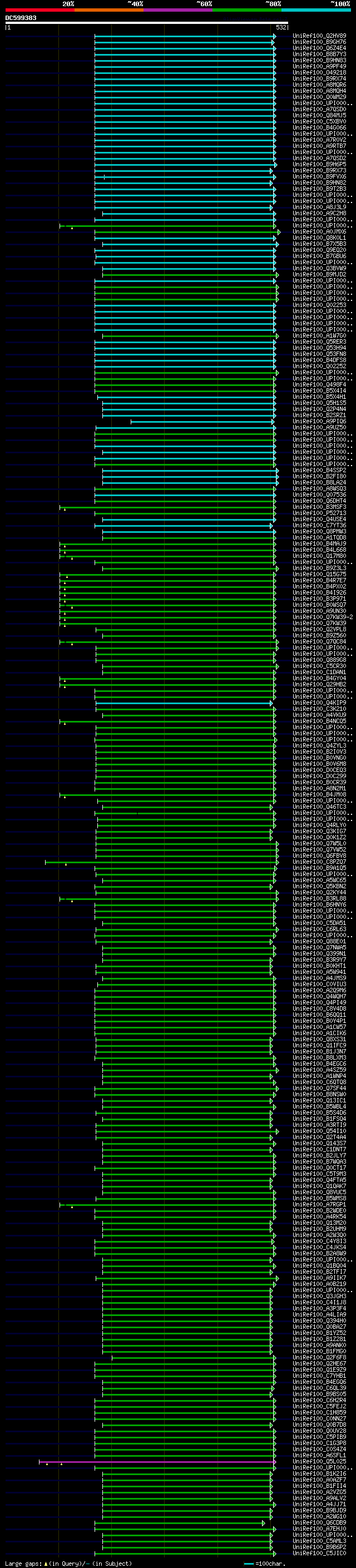
Task: Open hit UniRef100_Q7KW39-2
Action: (323, 617)
